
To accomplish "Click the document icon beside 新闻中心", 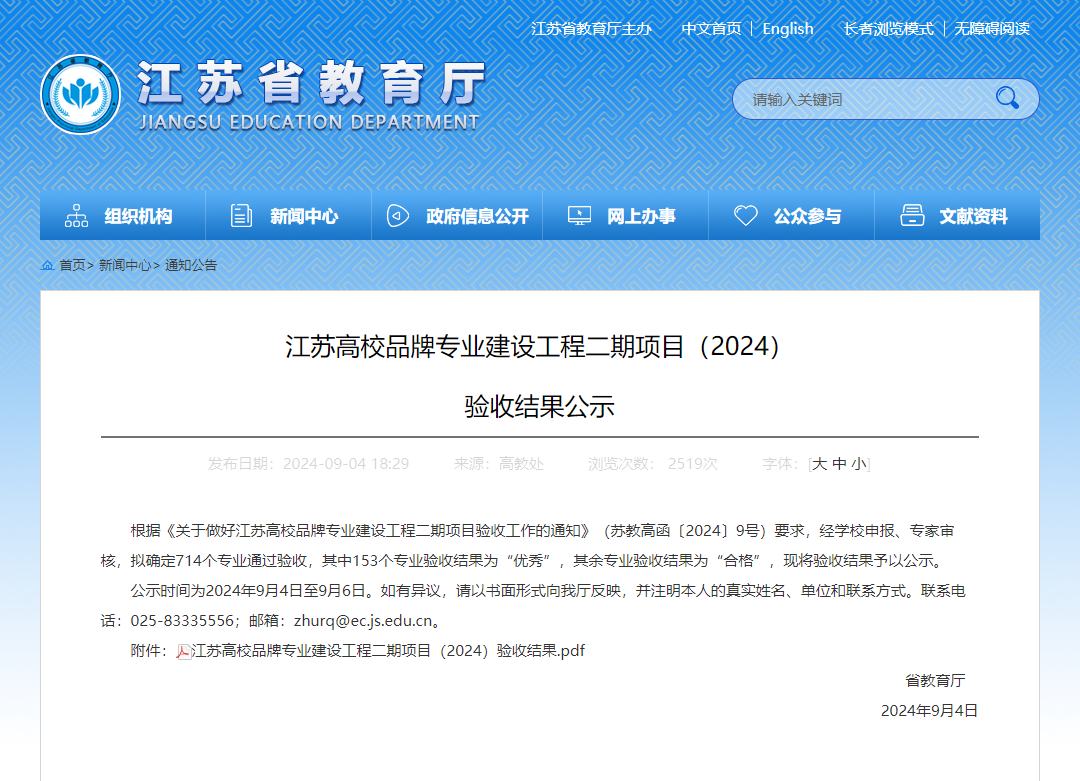I will (x=241, y=216).
